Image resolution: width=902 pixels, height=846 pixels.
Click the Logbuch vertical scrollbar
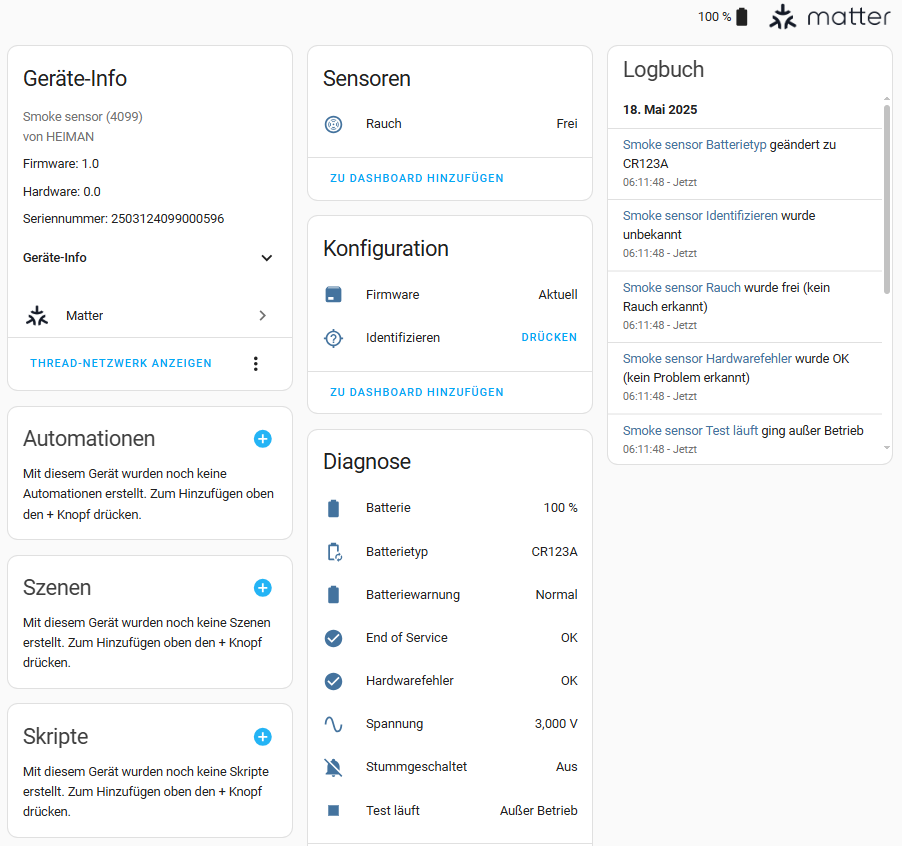tap(887, 200)
